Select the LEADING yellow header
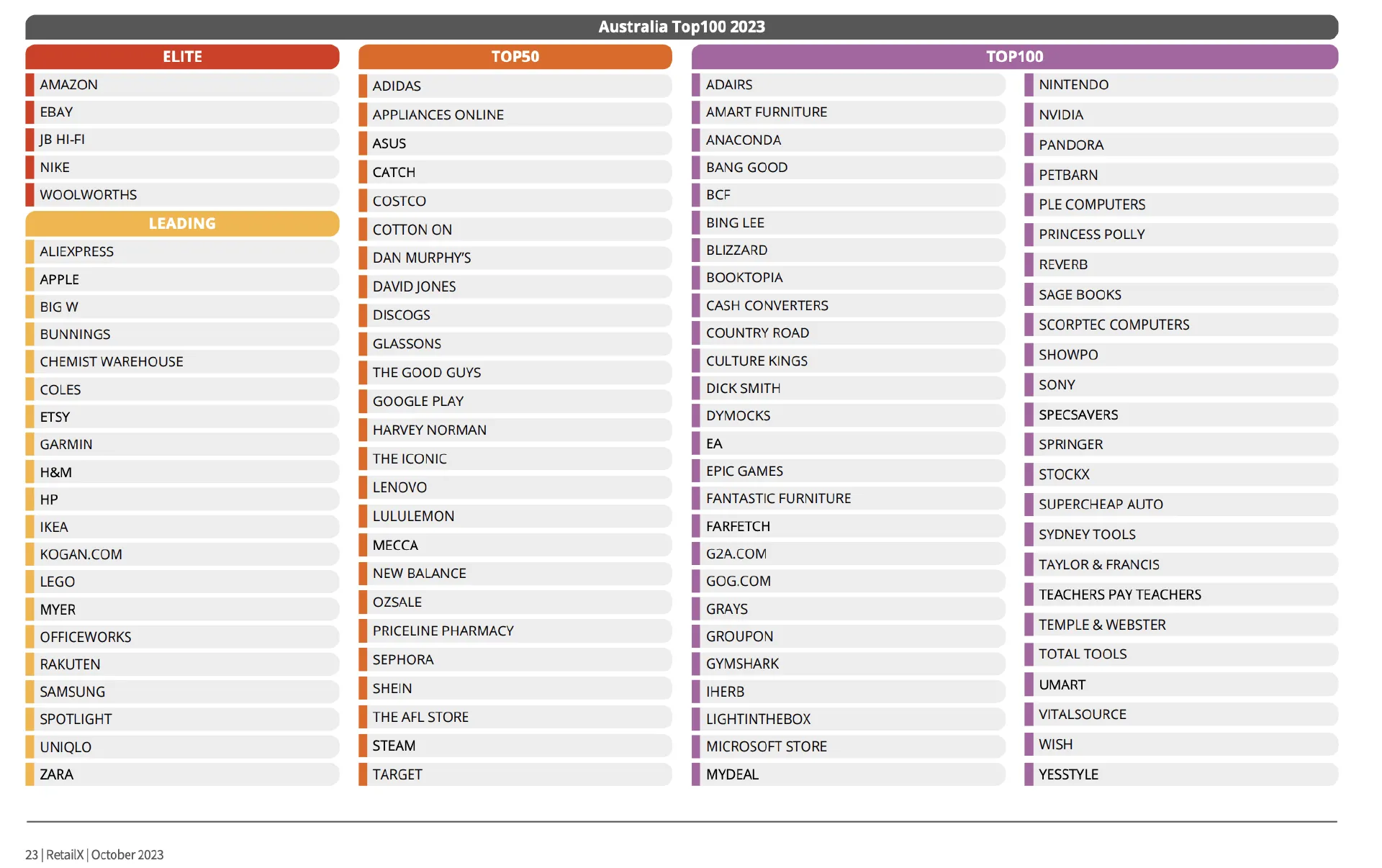Screen dimensions: 1382x868 182,224
